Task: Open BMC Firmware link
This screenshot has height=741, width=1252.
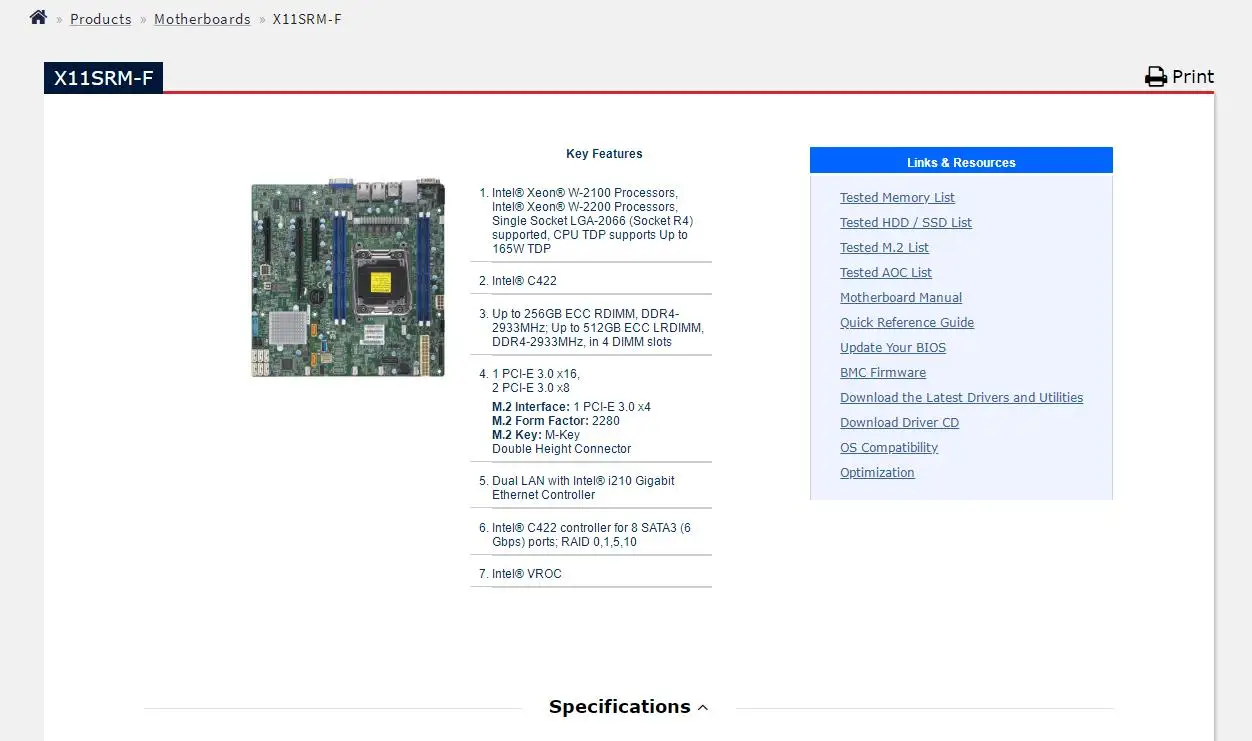Action: [883, 373]
